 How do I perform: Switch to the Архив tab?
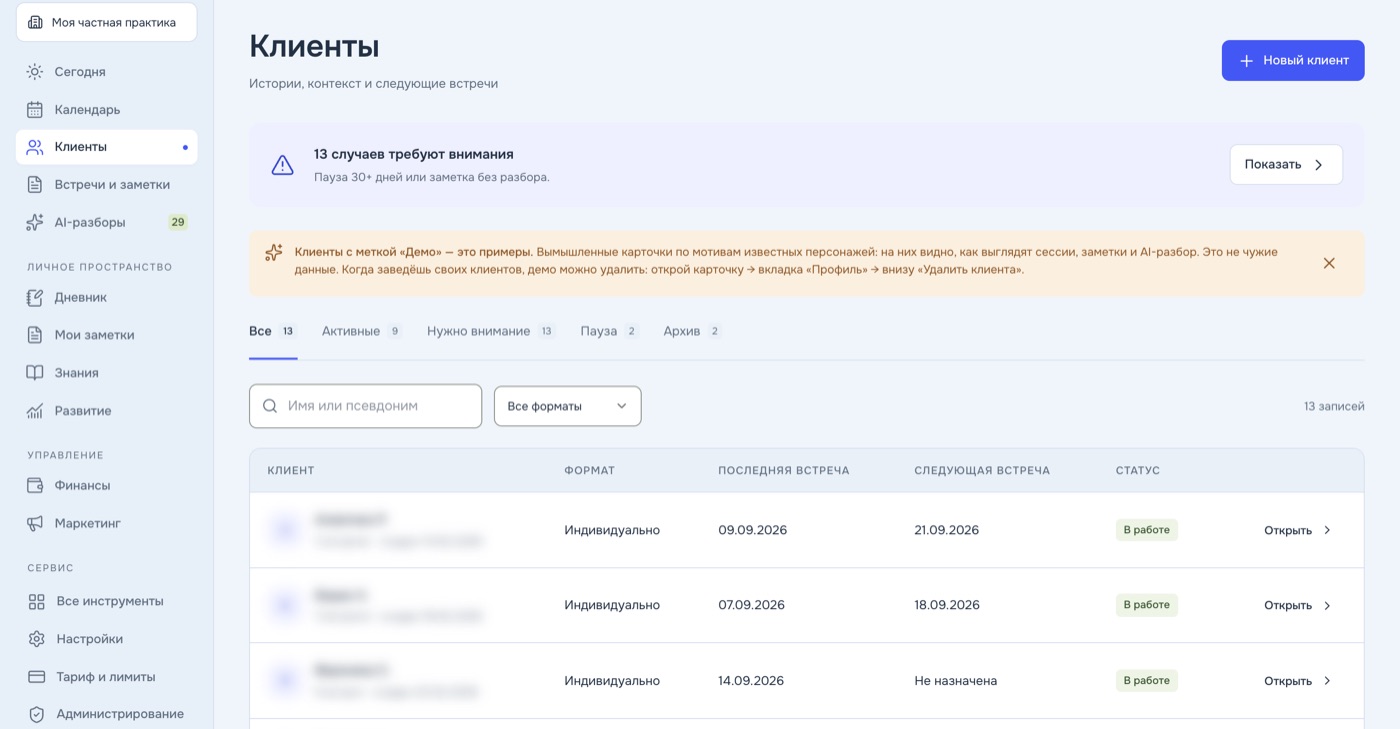pos(692,331)
